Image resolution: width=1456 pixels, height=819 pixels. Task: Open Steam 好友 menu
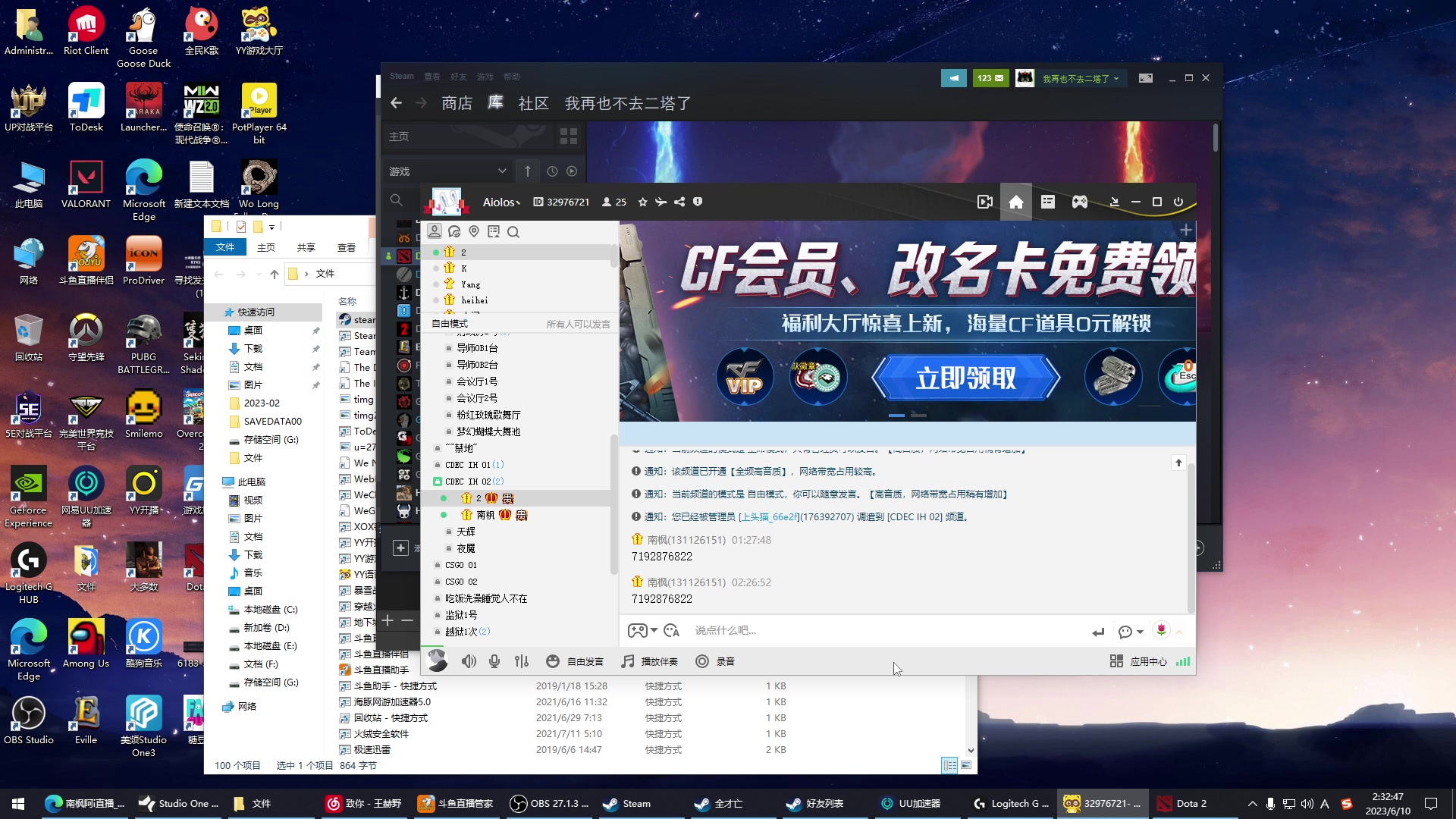pos(458,77)
